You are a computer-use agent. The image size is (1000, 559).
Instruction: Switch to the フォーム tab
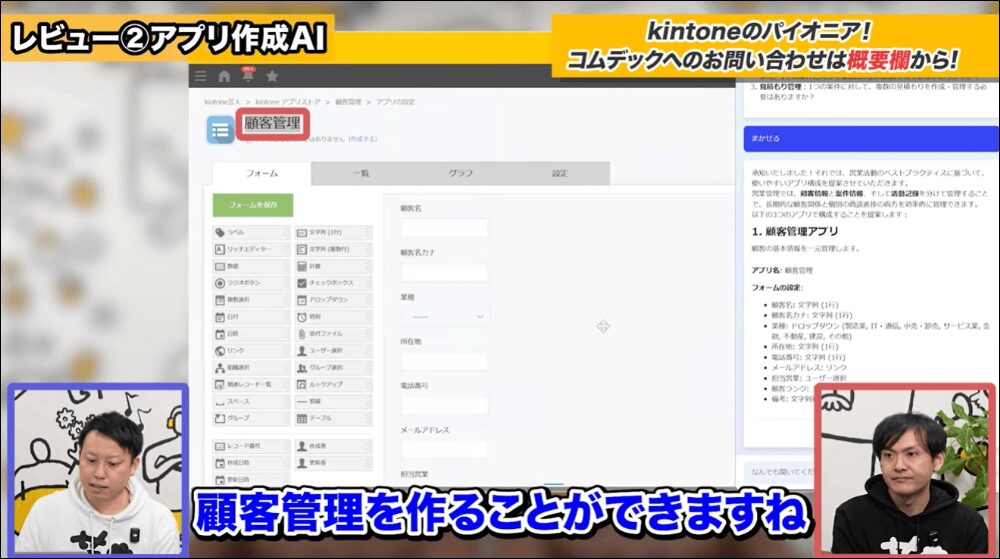[x=261, y=173]
